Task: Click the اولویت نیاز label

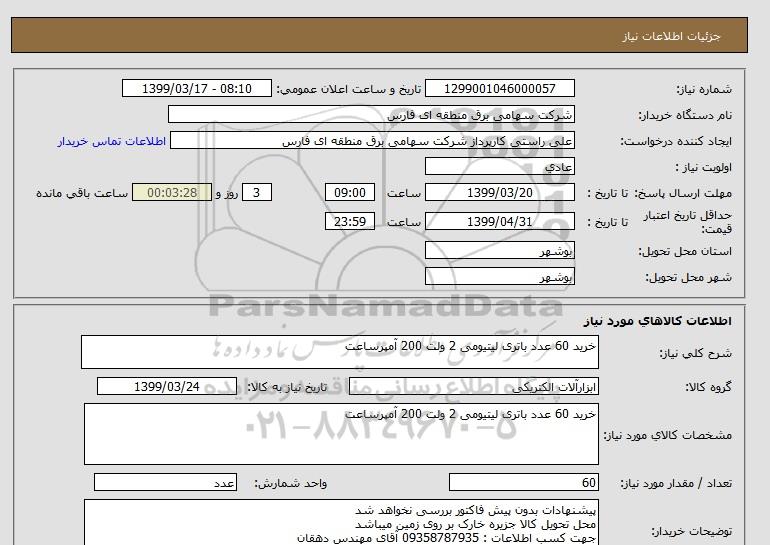Action: pyautogui.click(x=704, y=167)
